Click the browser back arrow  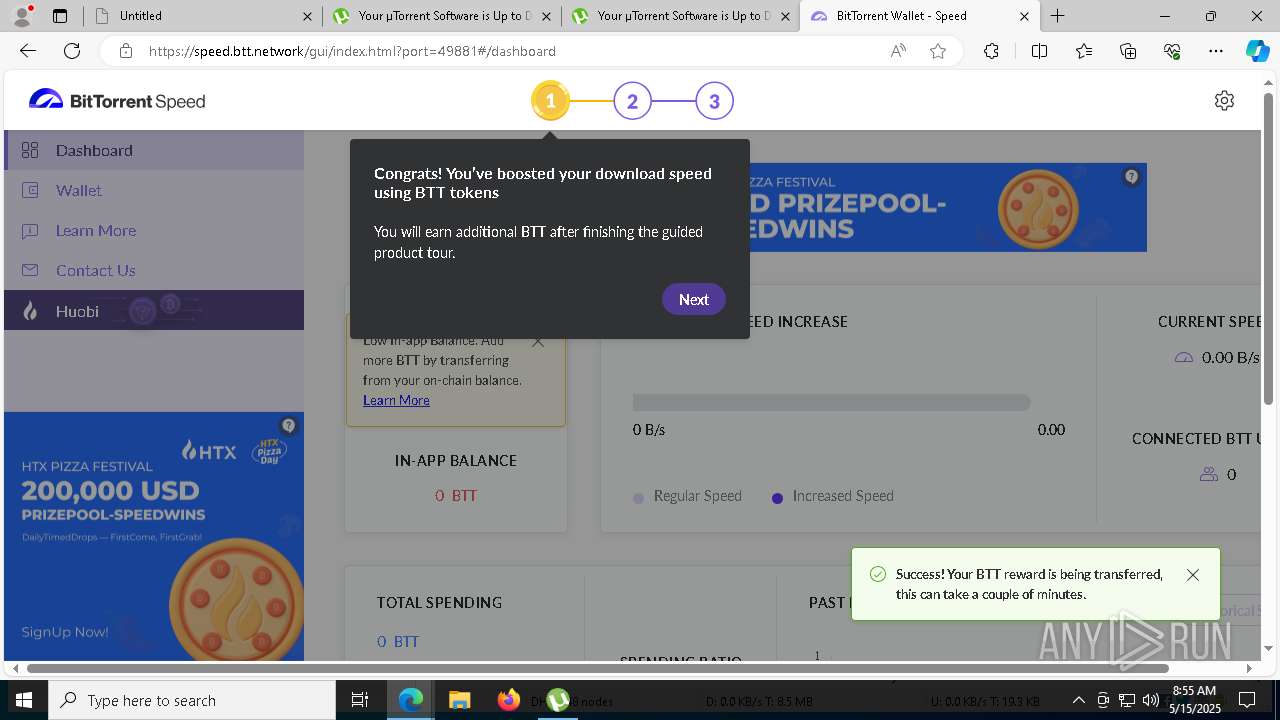coord(28,51)
